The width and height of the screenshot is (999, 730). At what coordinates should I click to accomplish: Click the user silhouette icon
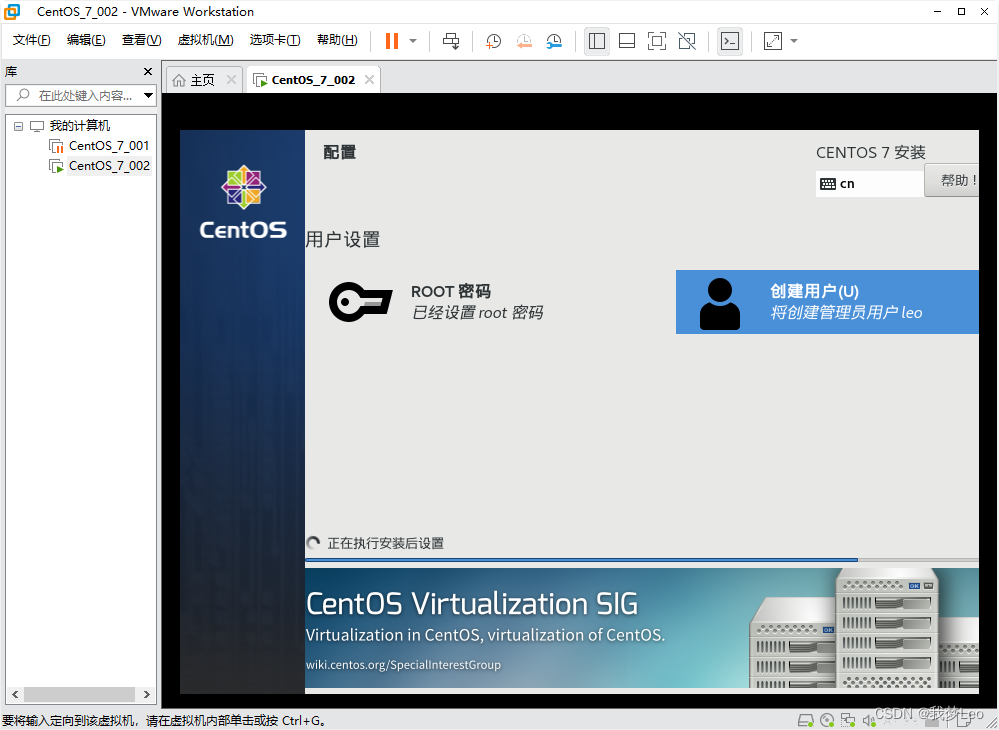pyautogui.click(x=720, y=304)
